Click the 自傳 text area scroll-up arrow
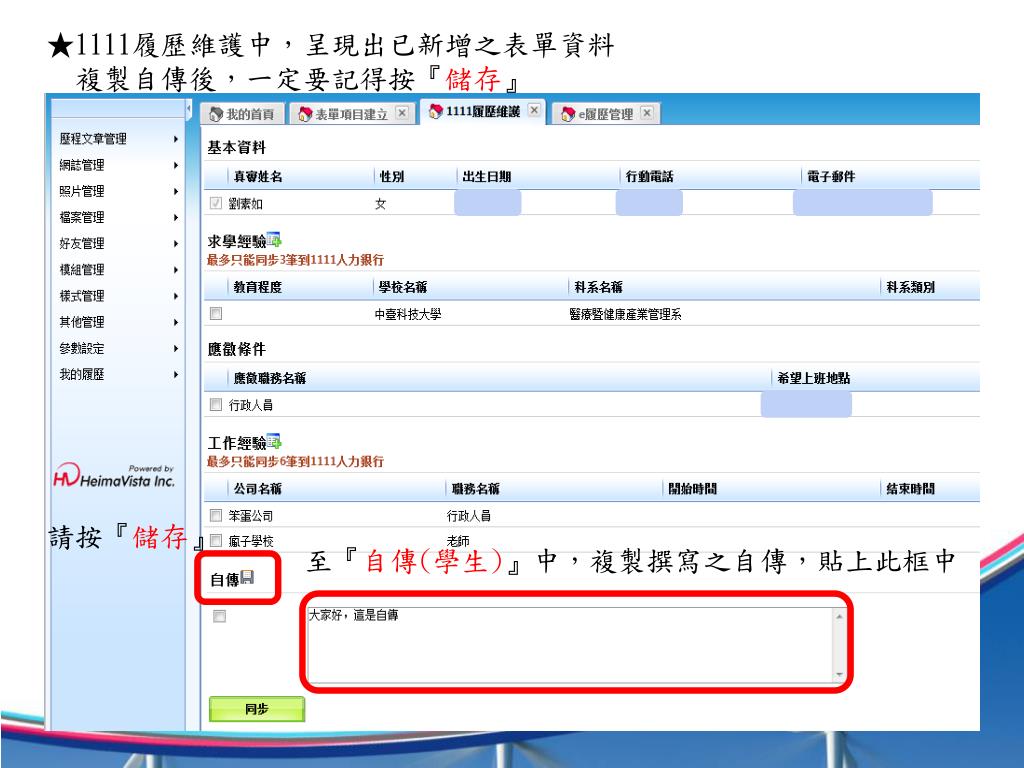Viewport: 1024px width, 768px height. tap(839, 616)
